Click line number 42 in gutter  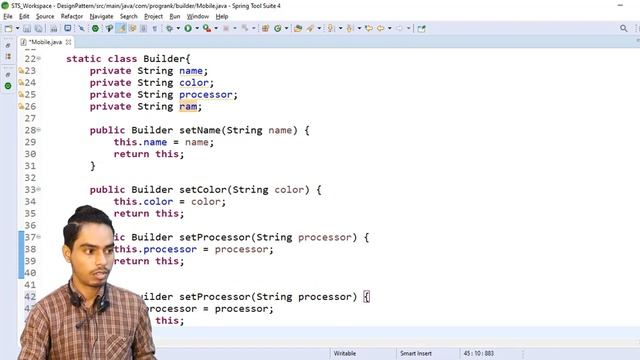[x=30, y=297]
